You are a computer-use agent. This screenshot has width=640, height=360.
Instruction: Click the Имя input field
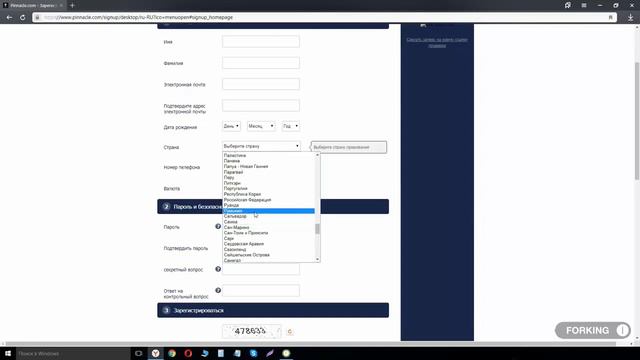pyautogui.click(x=261, y=42)
